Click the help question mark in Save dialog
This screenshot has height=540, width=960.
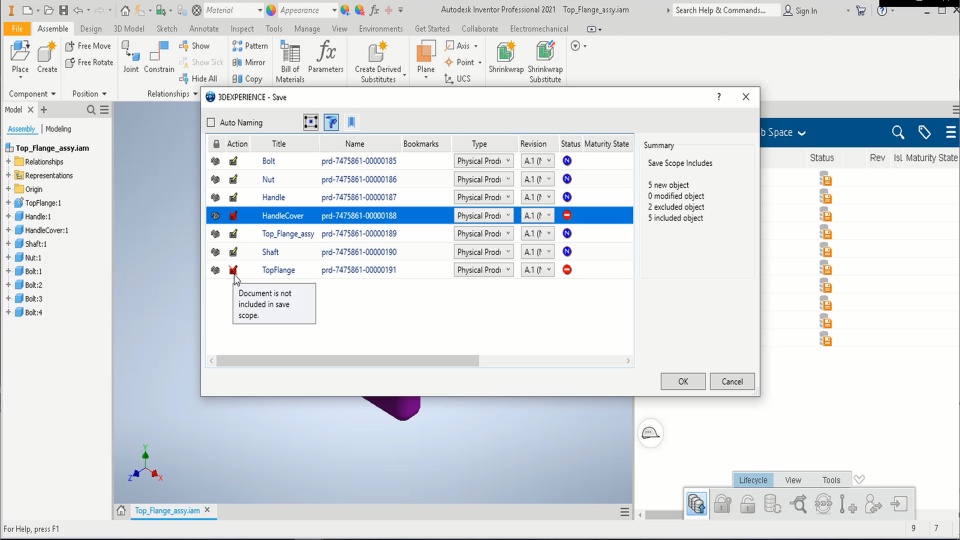(x=719, y=97)
